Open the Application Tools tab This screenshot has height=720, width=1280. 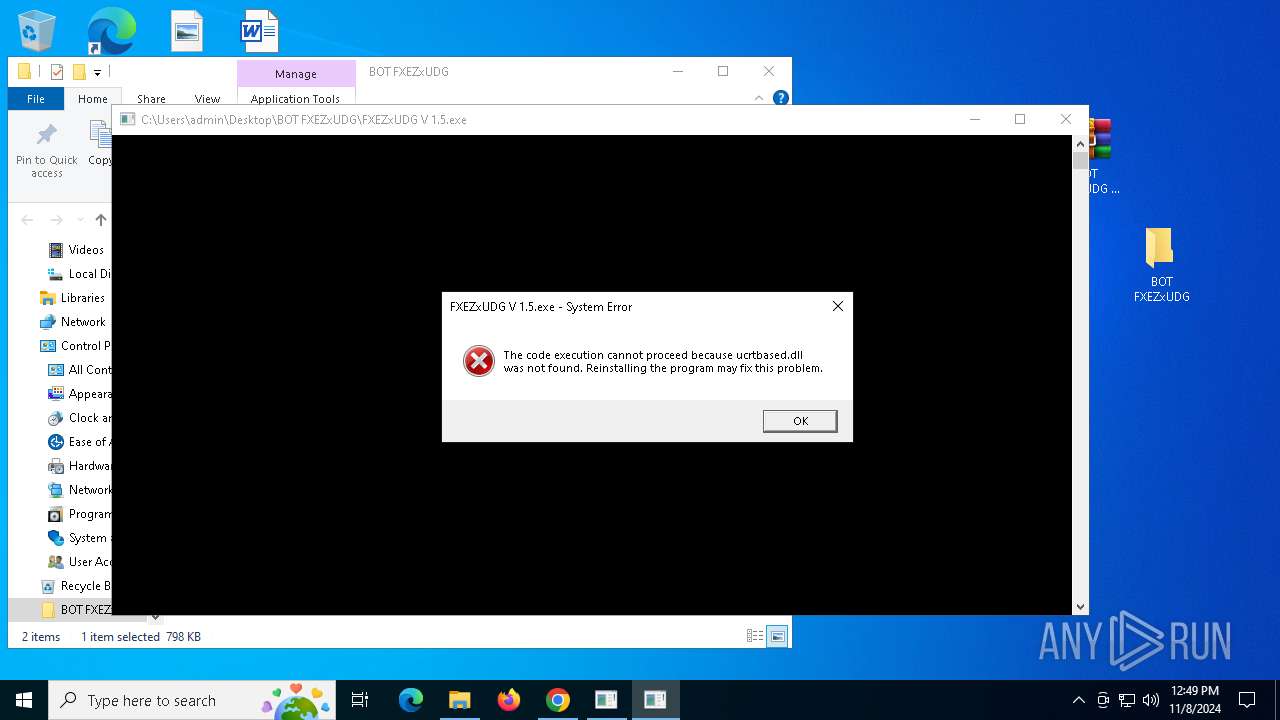click(295, 99)
